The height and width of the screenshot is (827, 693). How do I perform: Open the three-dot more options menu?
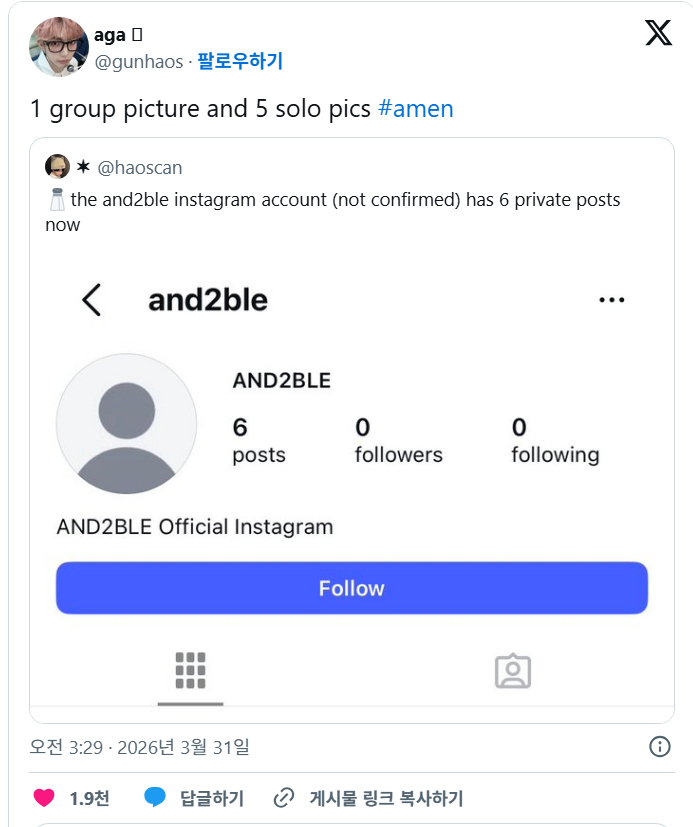[611, 300]
